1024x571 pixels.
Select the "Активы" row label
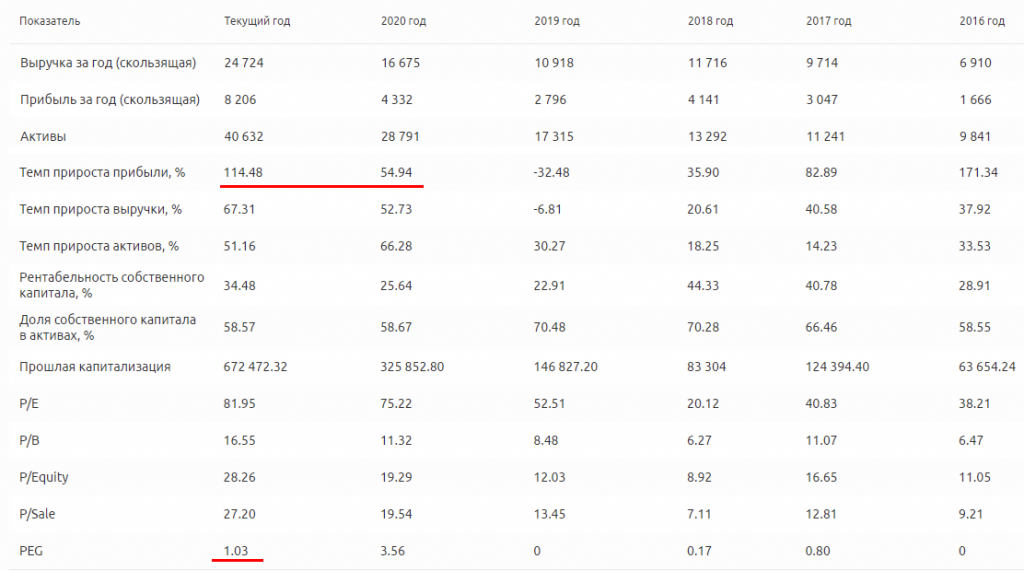click(41, 136)
